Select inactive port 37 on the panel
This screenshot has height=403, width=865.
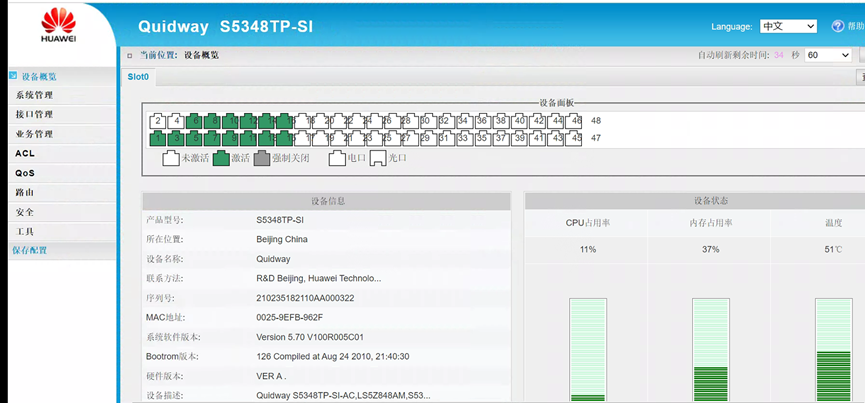tap(501, 138)
